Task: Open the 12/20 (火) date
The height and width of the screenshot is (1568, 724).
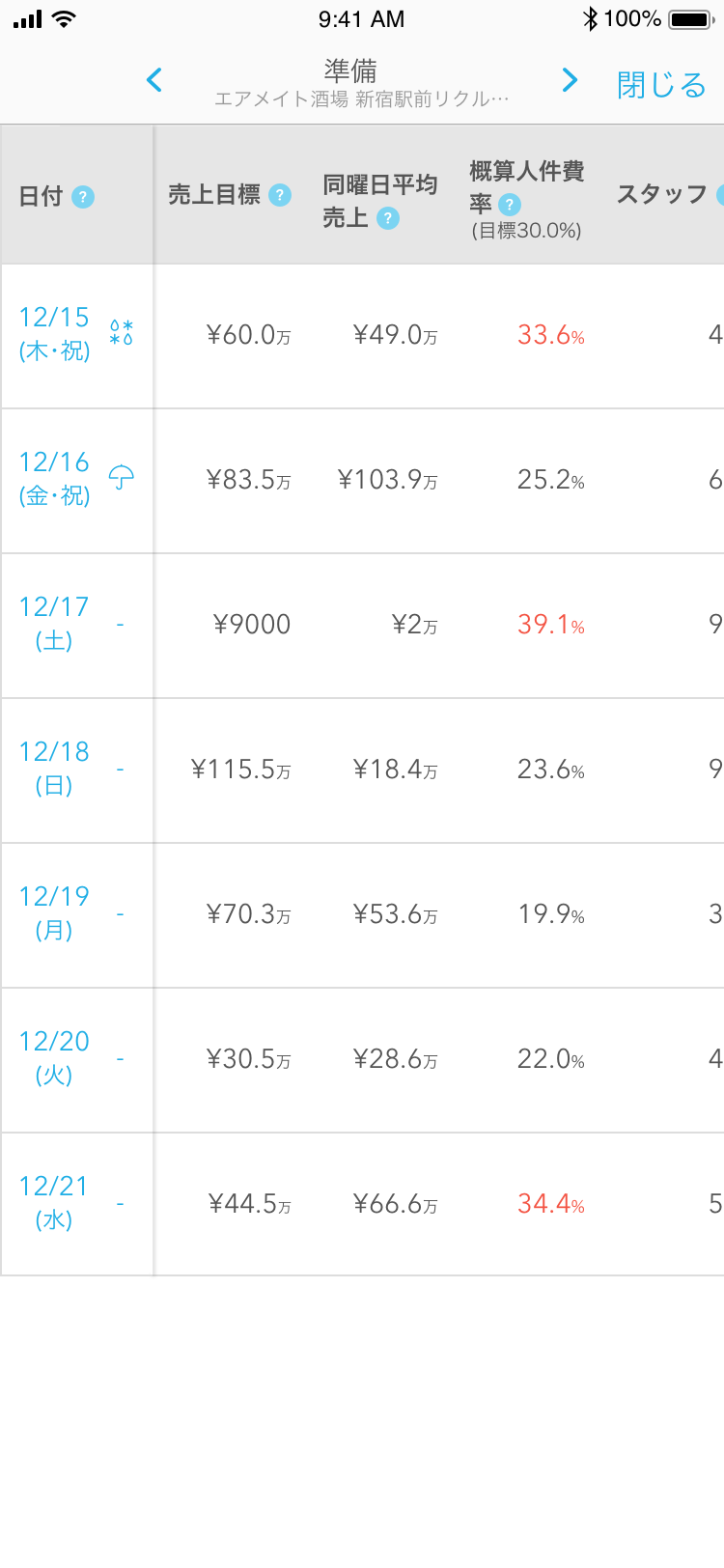Action: [x=54, y=1057]
